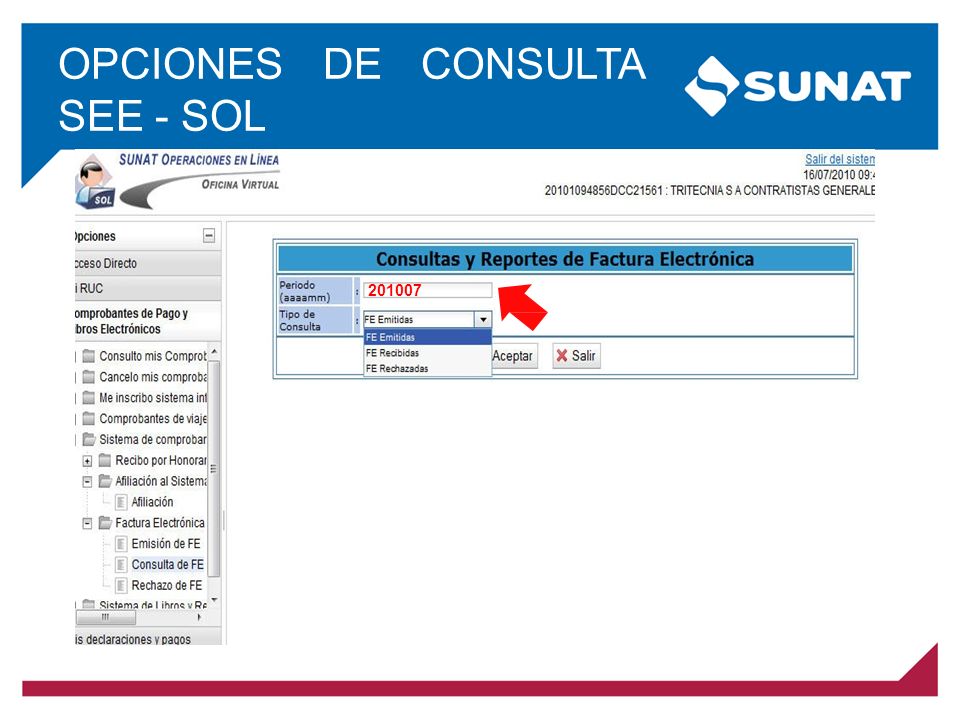Click Salir del sistema link
960x720 pixels.
(839, 159)
